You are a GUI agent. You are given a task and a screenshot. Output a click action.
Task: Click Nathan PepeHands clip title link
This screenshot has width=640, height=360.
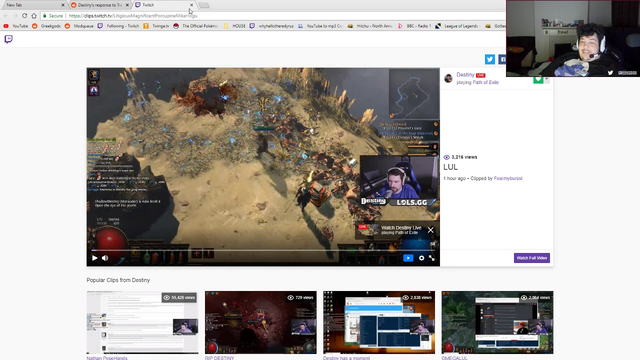107,358
